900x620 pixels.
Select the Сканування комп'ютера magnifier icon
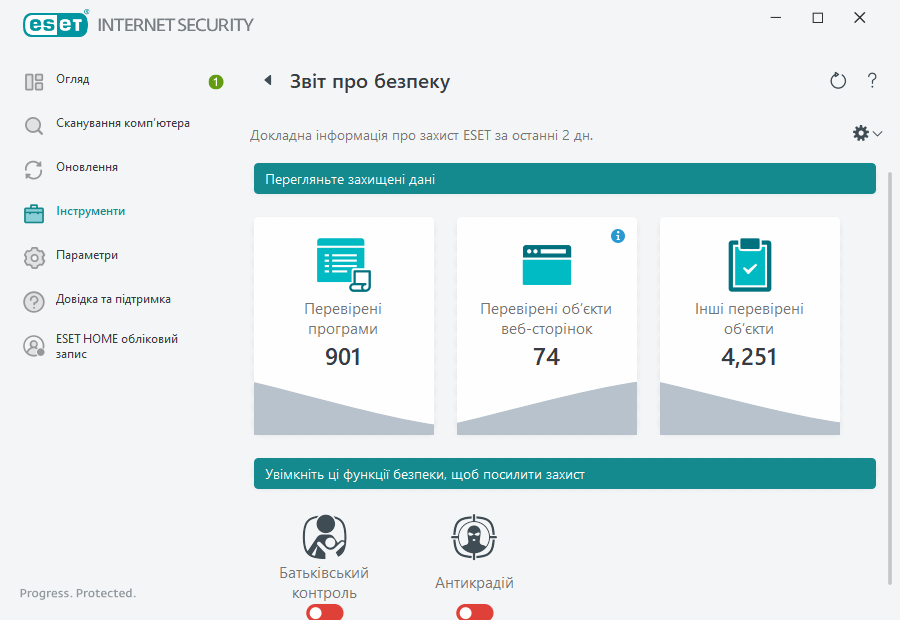33,124
